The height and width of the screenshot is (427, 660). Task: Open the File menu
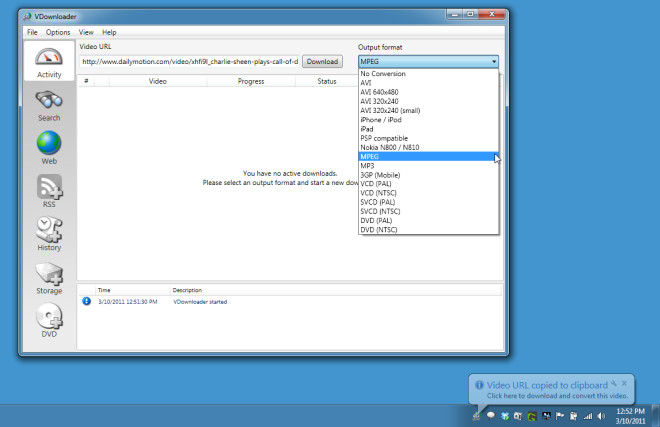point(32,32)
